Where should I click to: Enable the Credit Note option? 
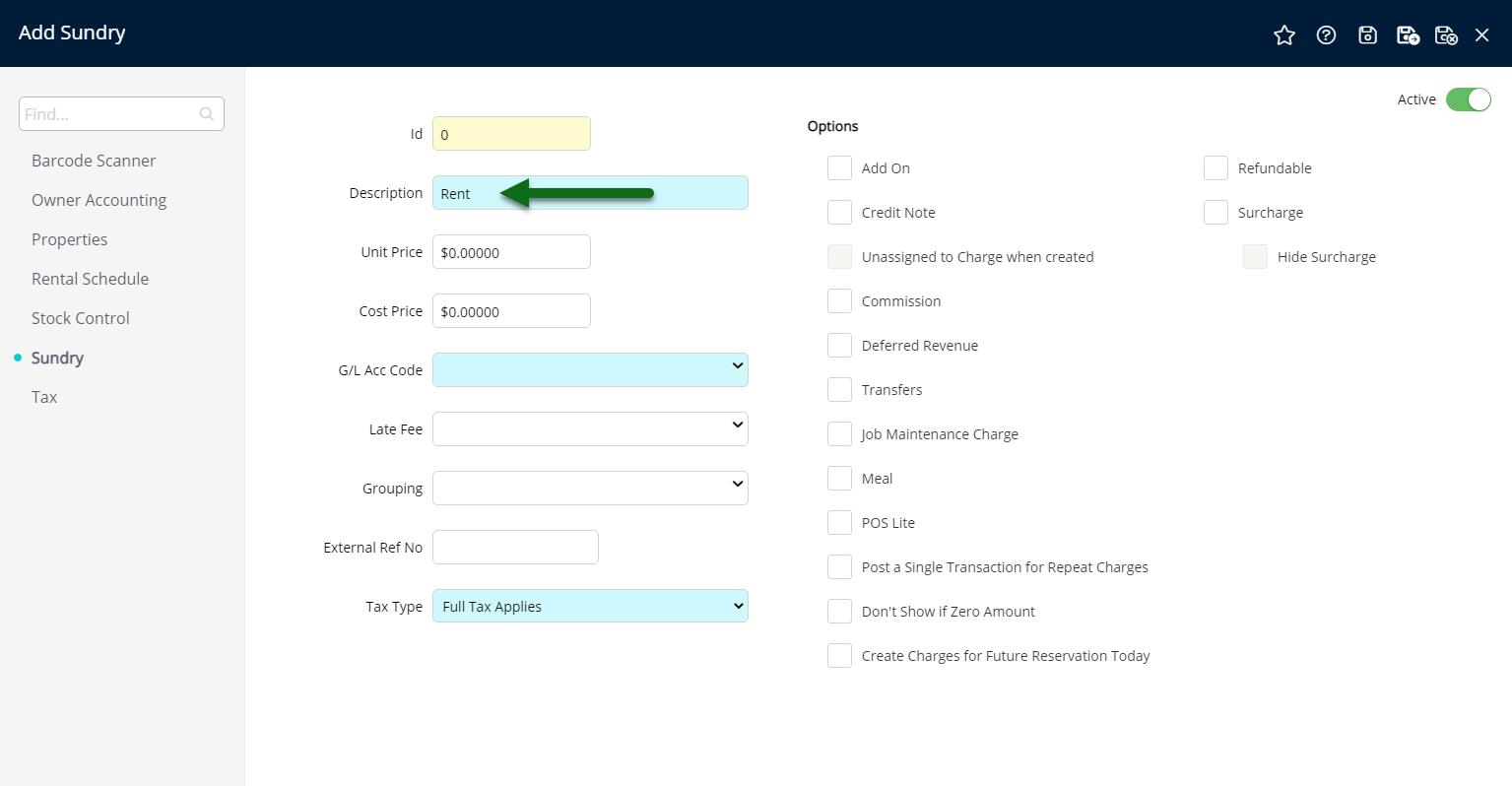[839, 213]
